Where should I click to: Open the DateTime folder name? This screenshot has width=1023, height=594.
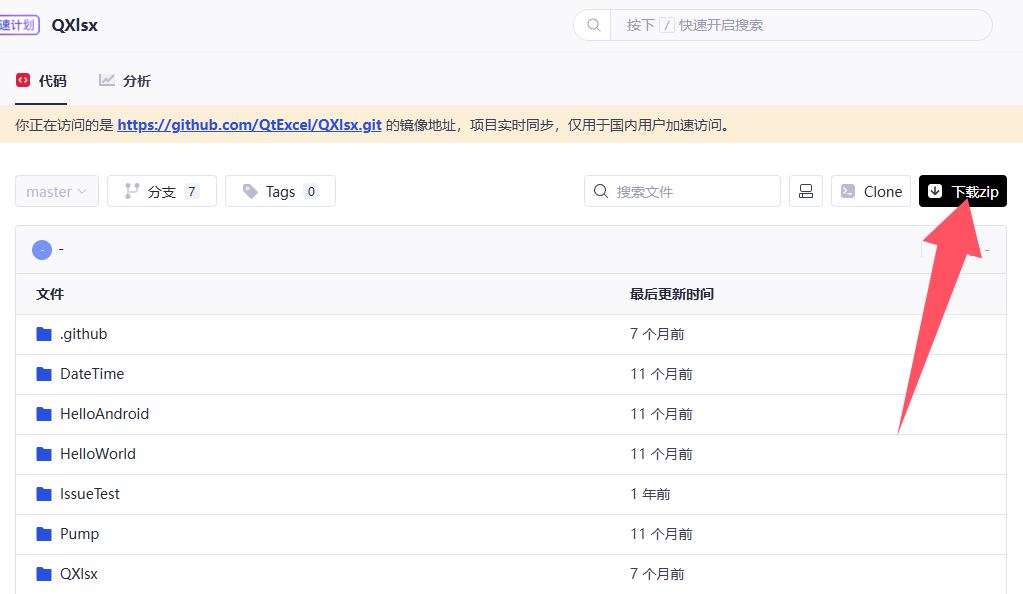92,374
